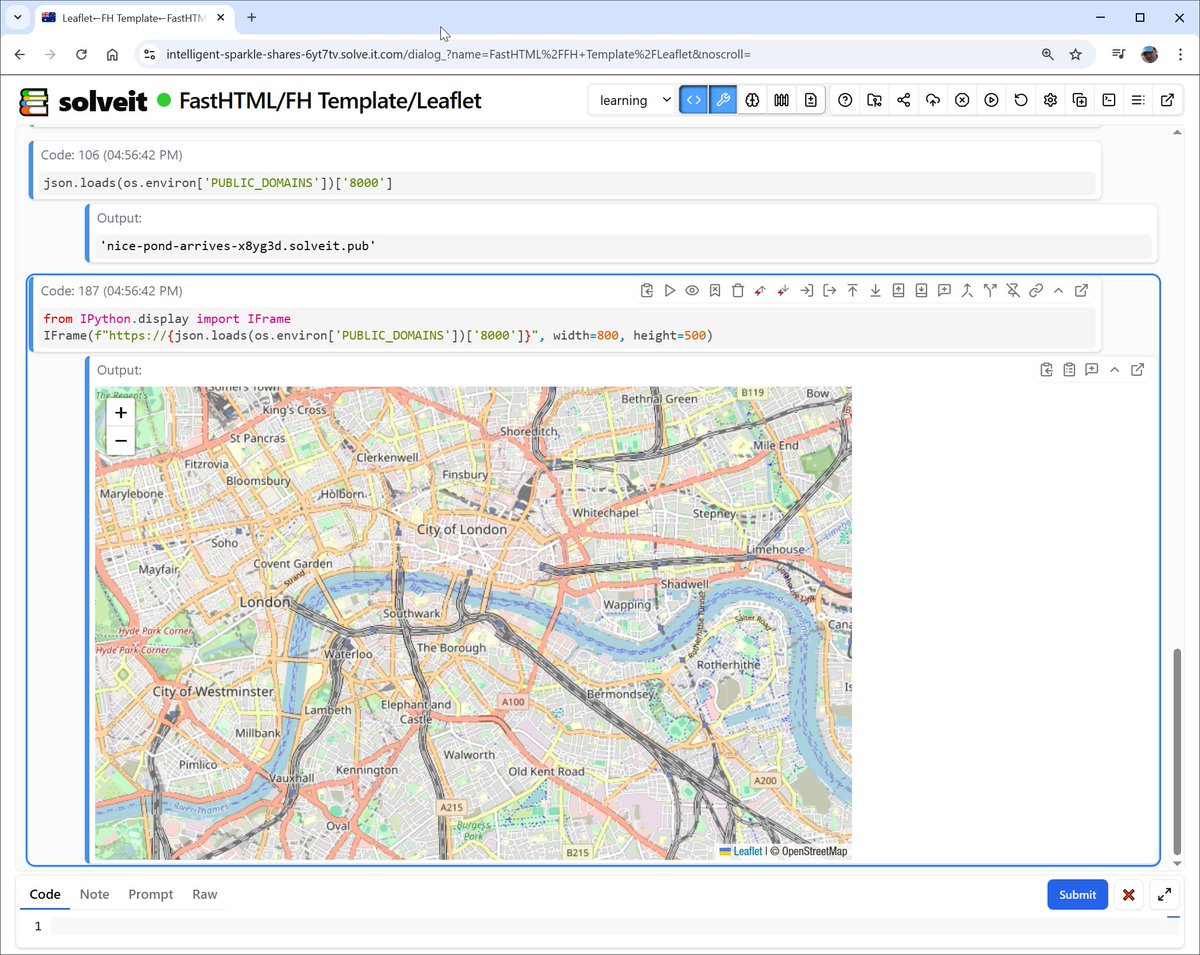1200x955 pixels.
Task: Click the brain icon in header toolbar
Action: tap(752, 100)
